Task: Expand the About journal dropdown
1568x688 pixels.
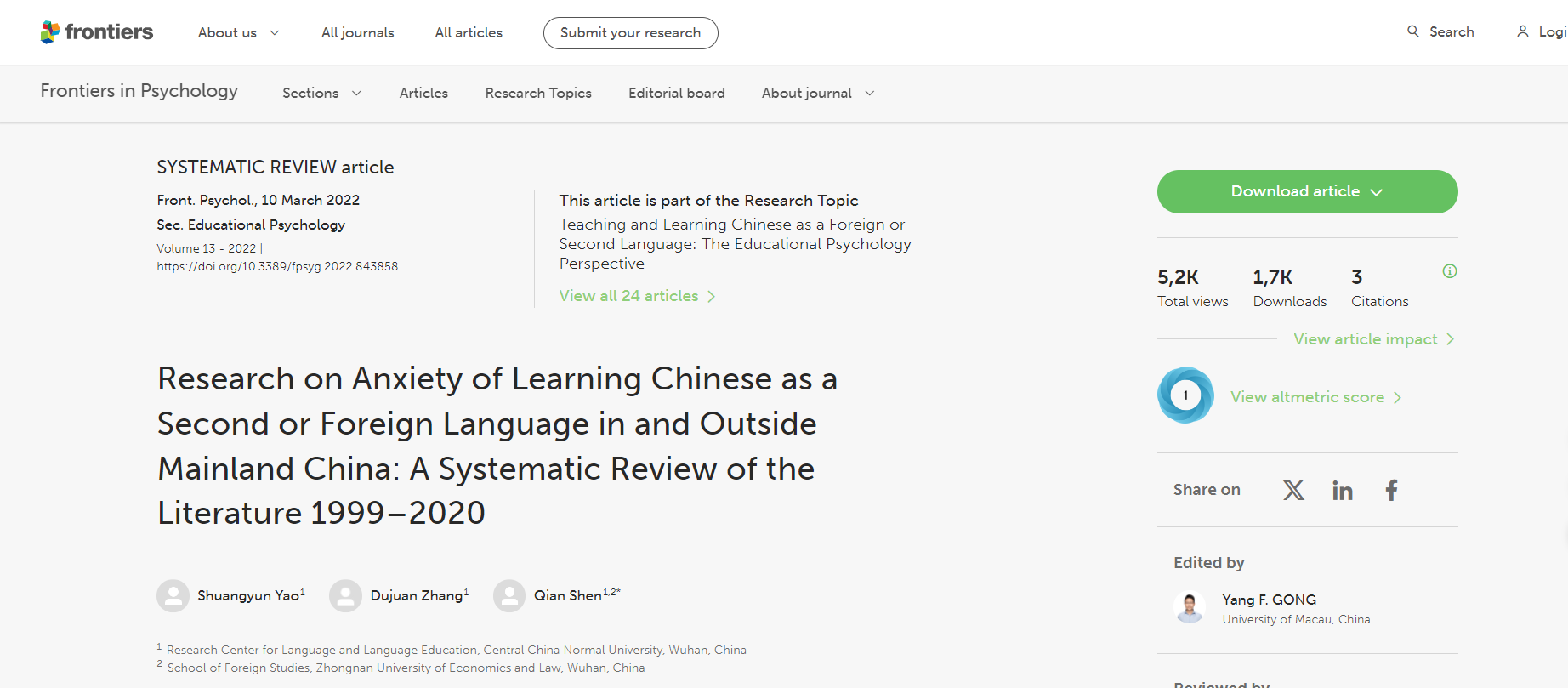Action: coord(817,93)
